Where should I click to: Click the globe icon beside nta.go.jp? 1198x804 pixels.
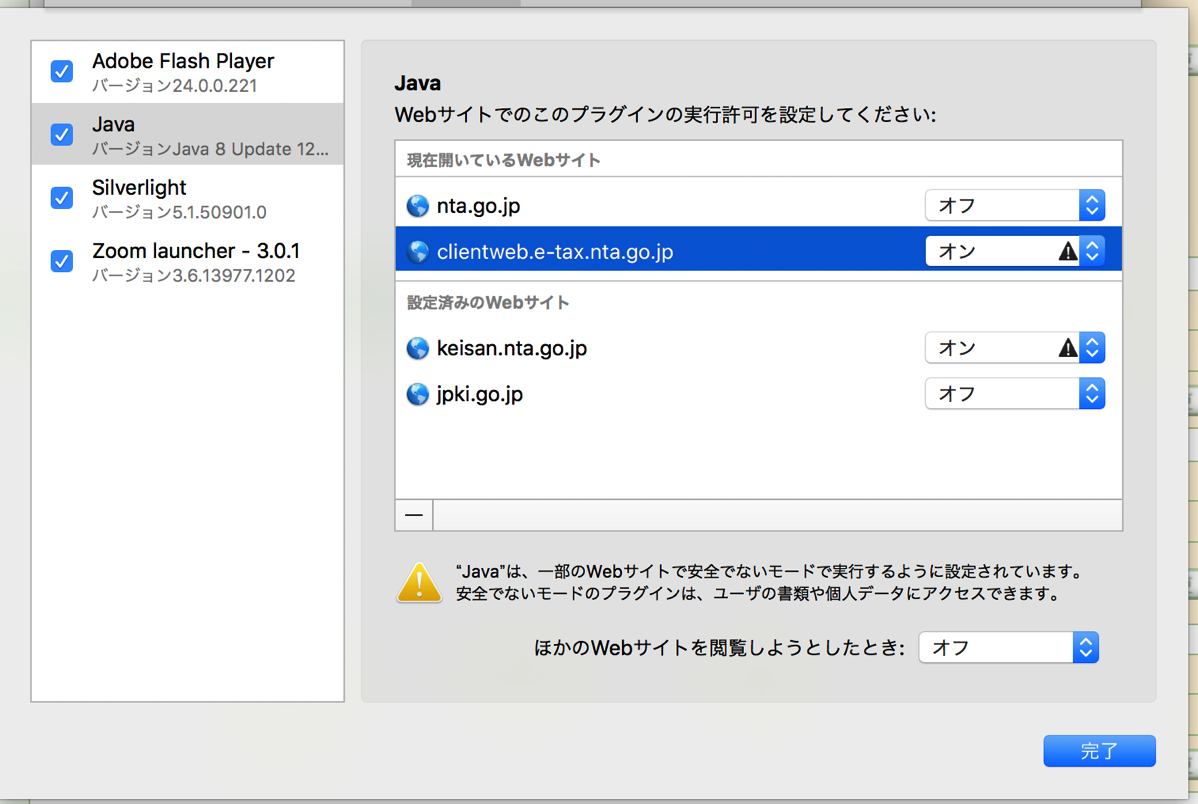(x=418, y=206)
